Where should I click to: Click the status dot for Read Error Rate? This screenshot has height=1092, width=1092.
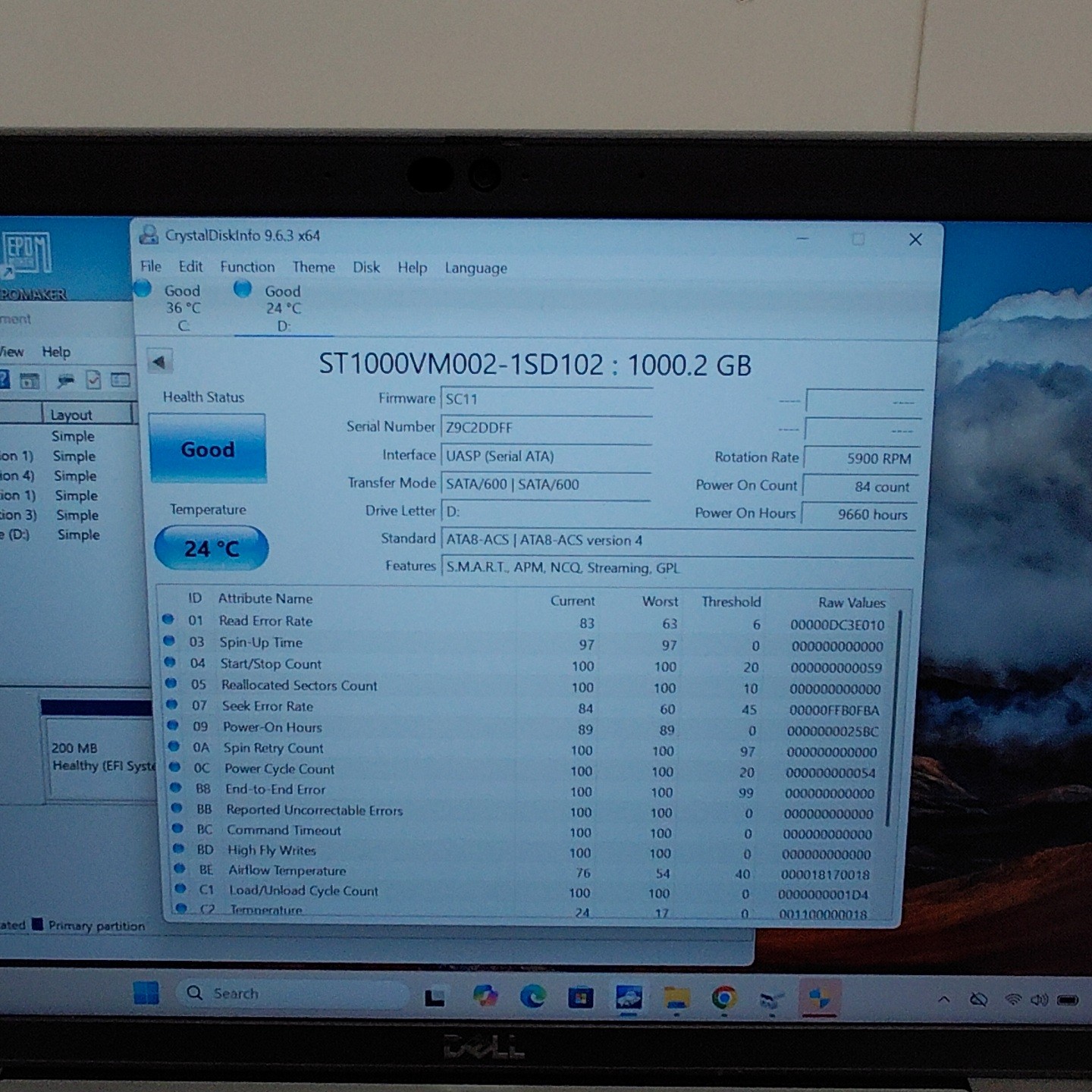(168, 620)
